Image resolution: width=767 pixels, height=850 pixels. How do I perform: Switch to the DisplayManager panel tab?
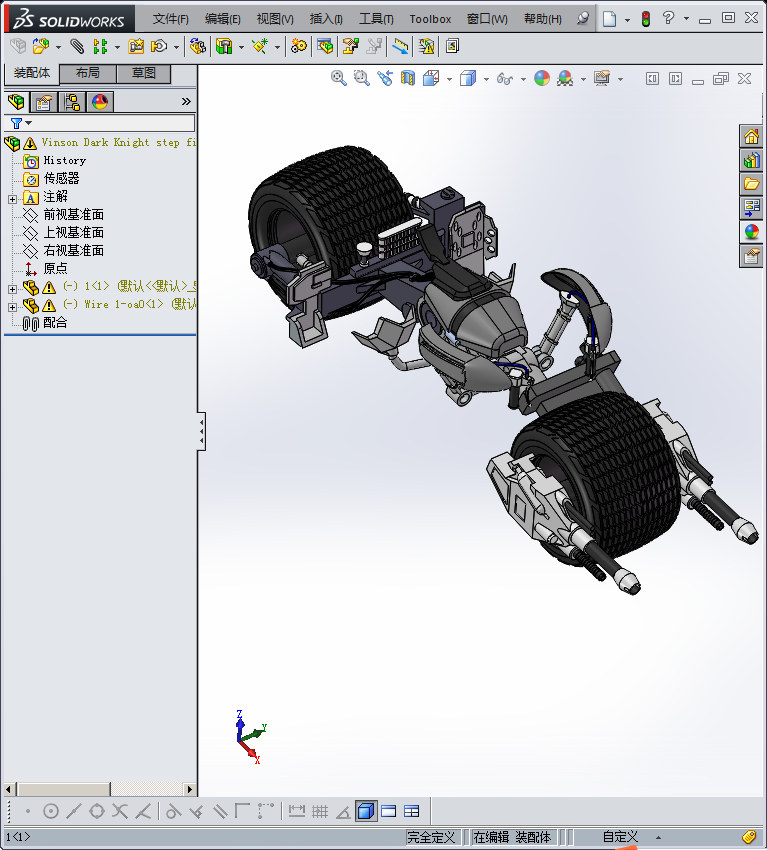[x=100, y=102]
